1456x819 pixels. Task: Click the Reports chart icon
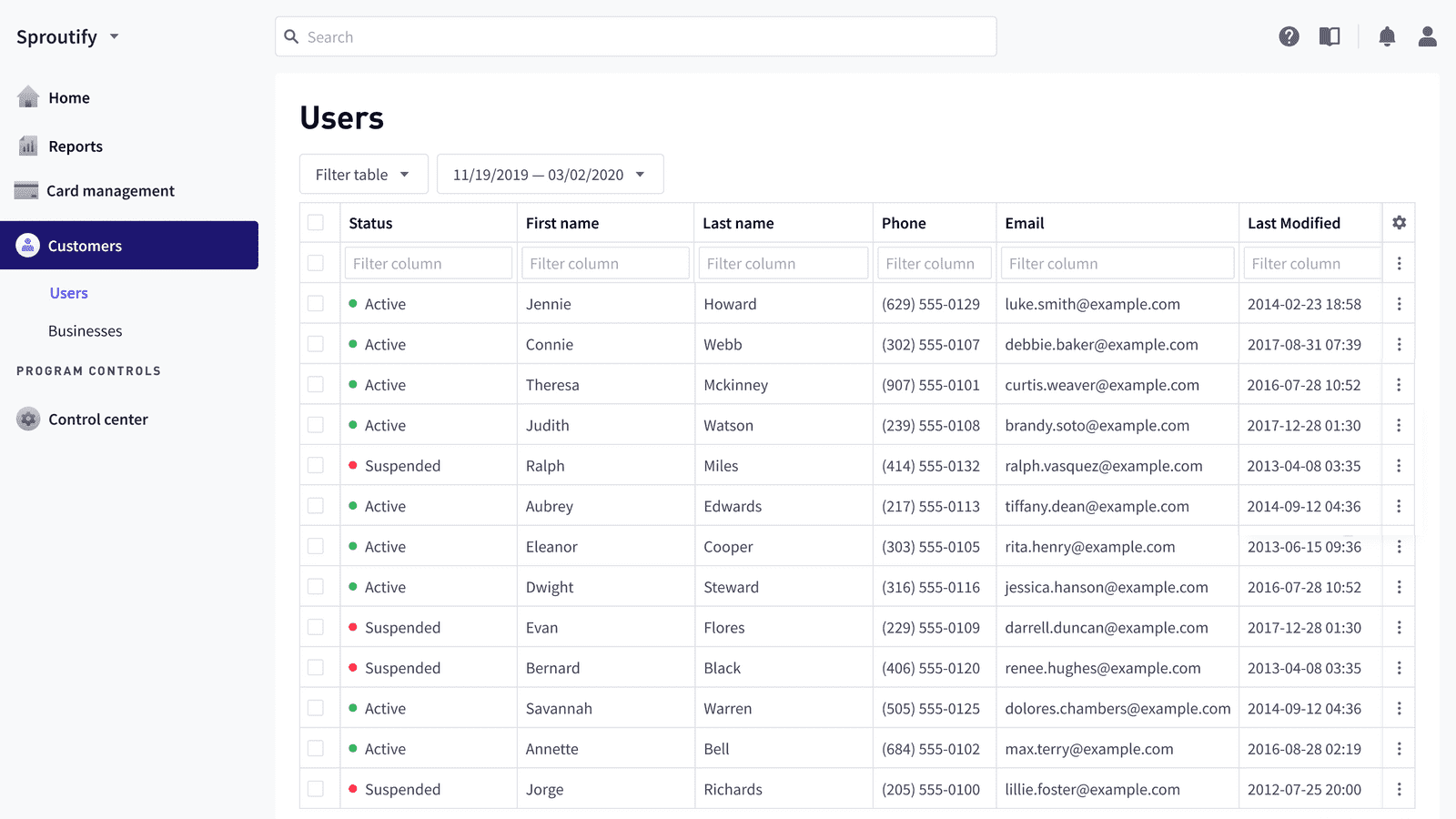point(28,146)
